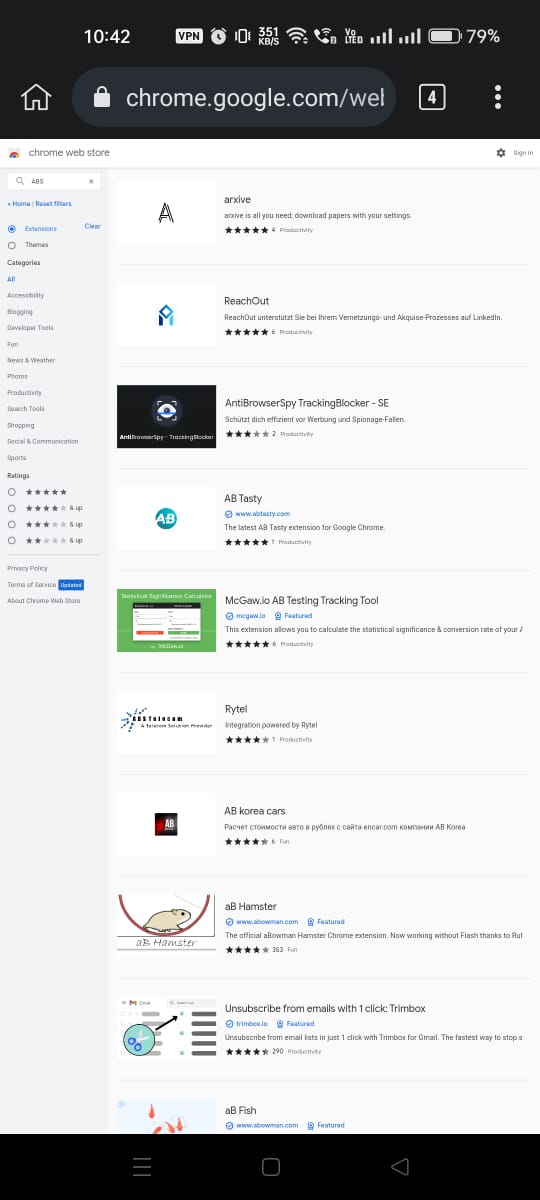Open the AB korea cars title

[255, 811]
